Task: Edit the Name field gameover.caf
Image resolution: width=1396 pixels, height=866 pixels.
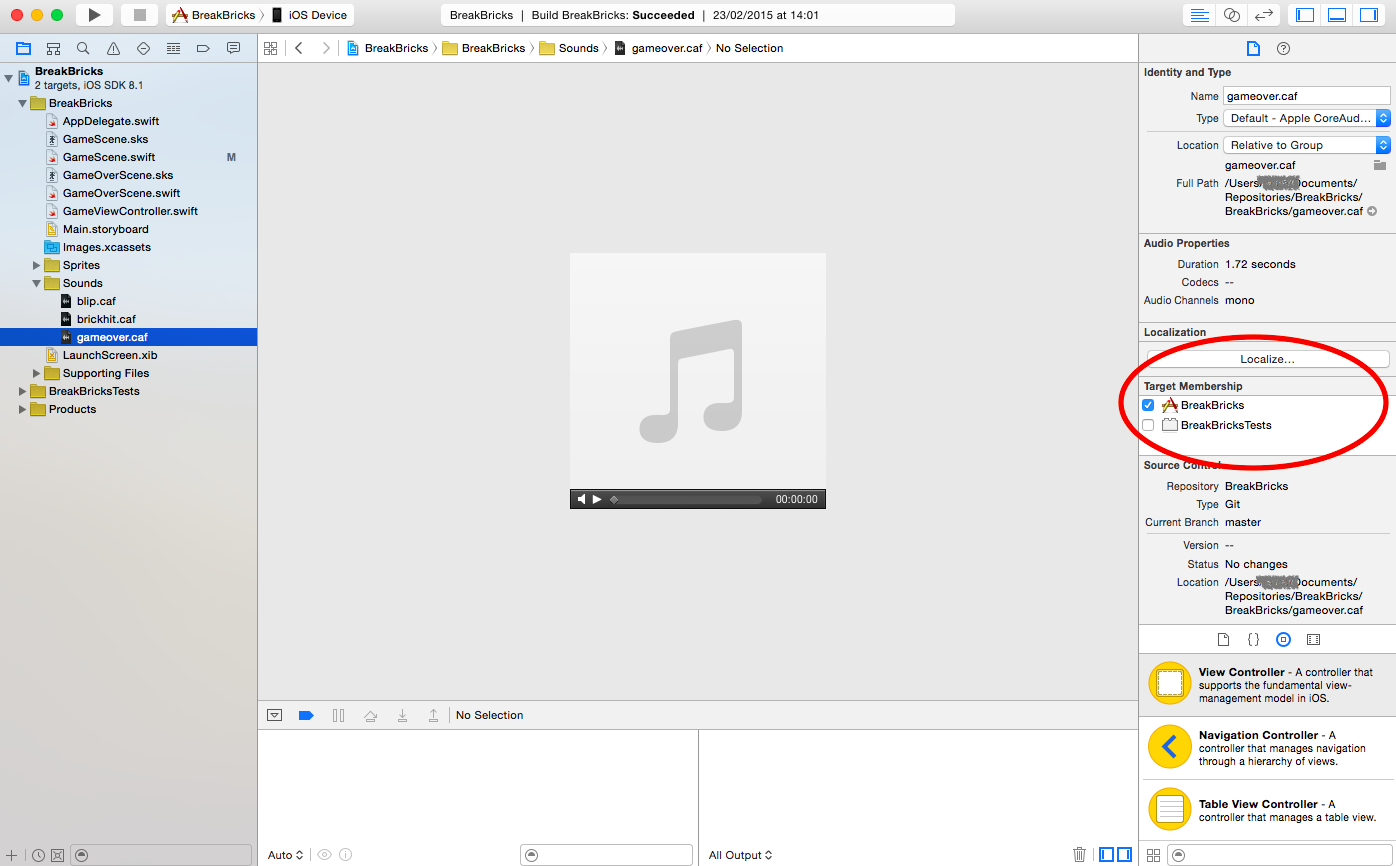Action: point(1307,96)
